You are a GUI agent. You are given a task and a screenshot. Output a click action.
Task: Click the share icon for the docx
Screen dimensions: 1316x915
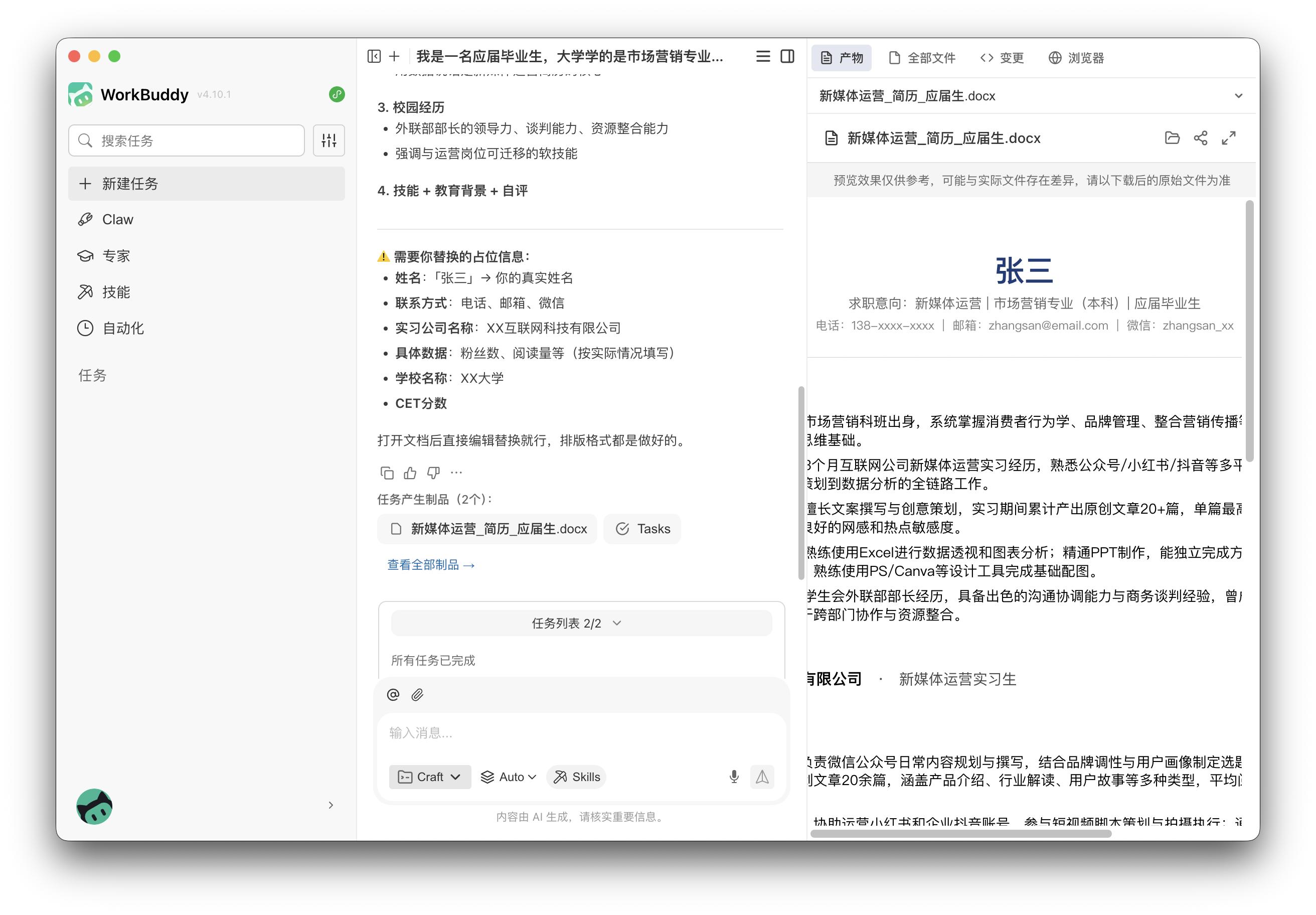coord(1200,138)
